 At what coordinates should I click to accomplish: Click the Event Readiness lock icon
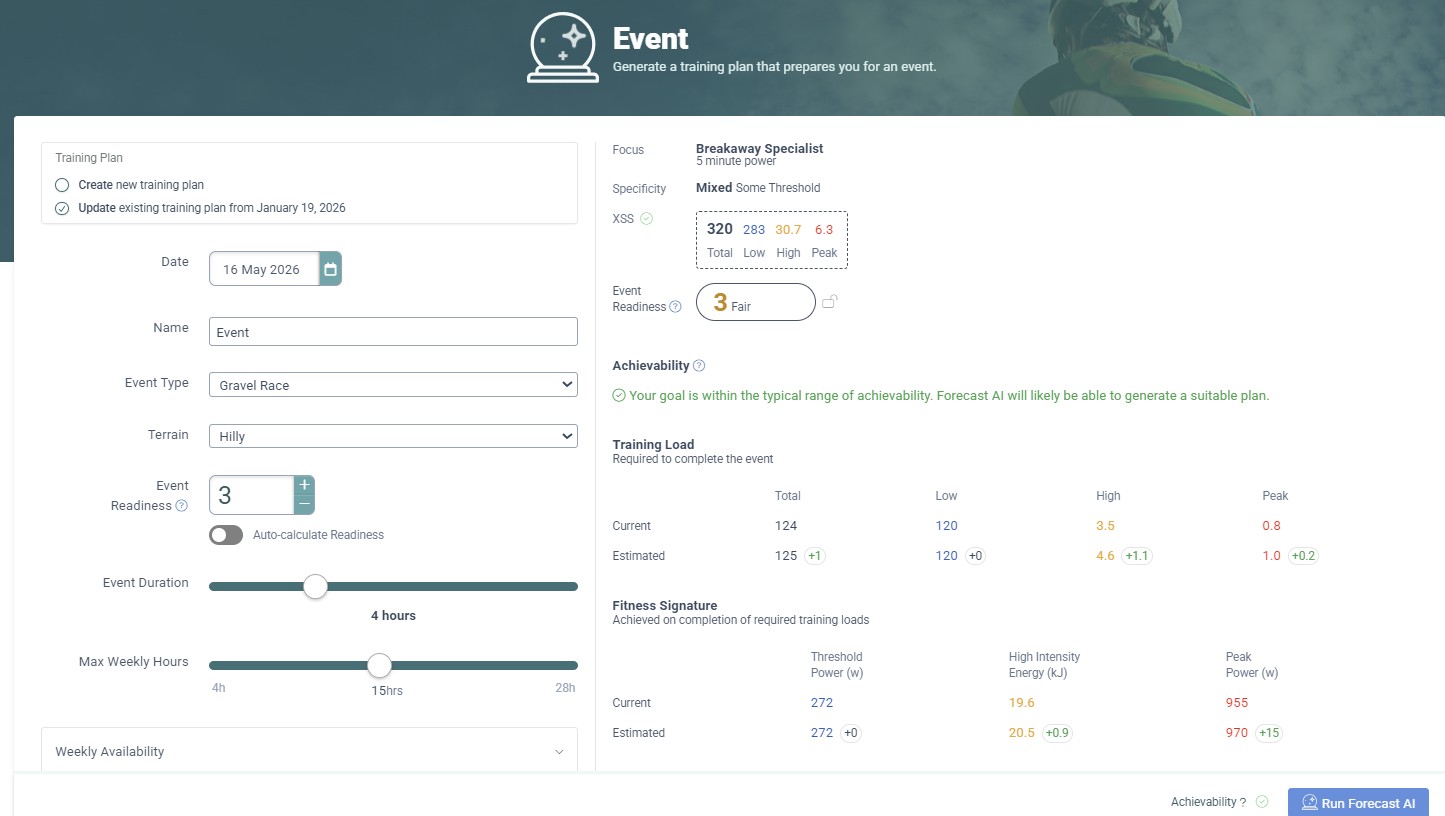tap(829, 302)
